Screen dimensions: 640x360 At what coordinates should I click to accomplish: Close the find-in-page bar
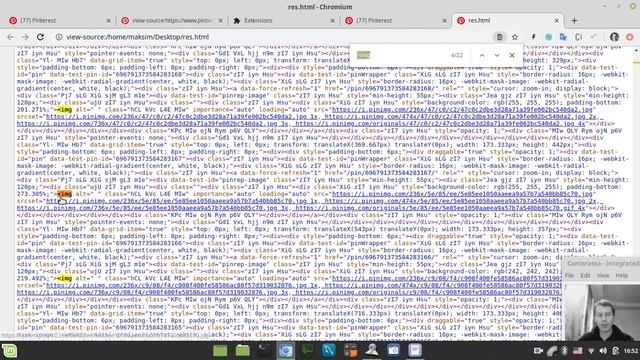512,55
